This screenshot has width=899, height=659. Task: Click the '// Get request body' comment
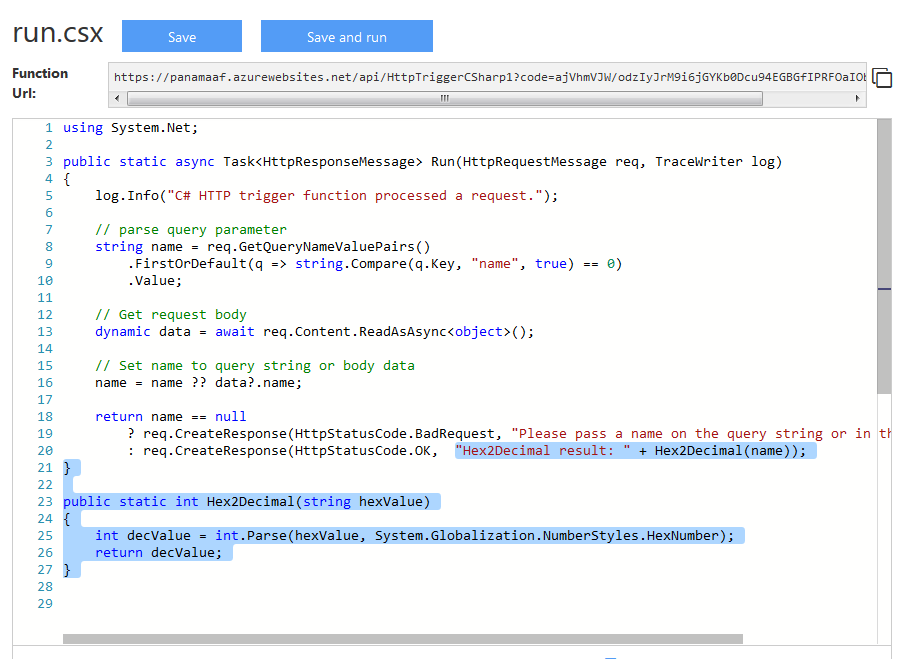coord(170,315)
